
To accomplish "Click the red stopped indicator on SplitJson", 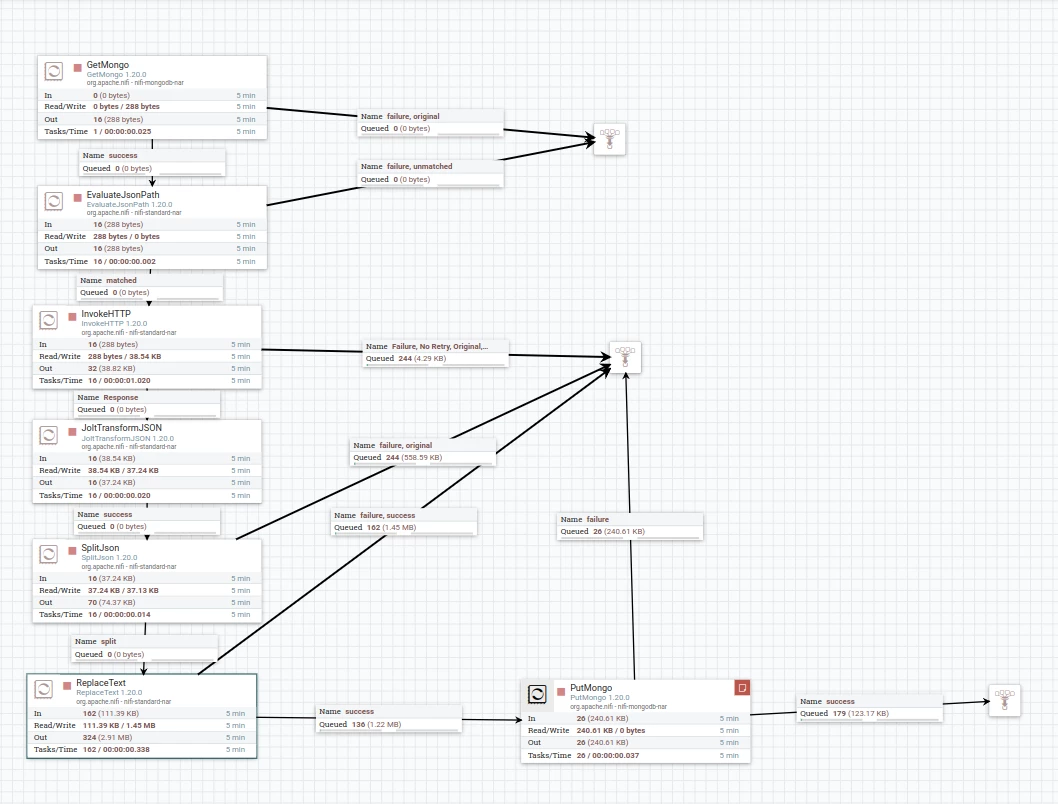I will coord(73,551).
